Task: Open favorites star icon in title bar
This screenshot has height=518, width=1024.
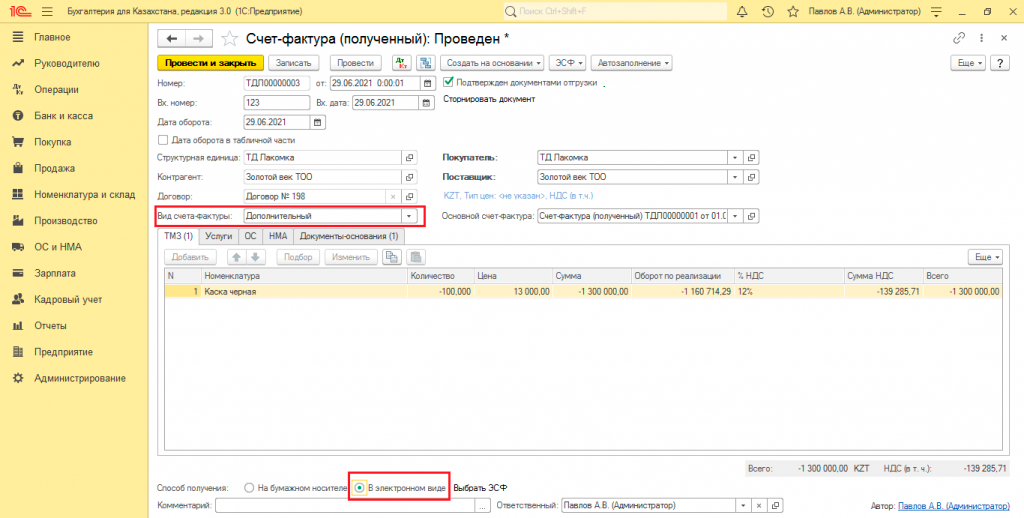Action: [793, 12]
